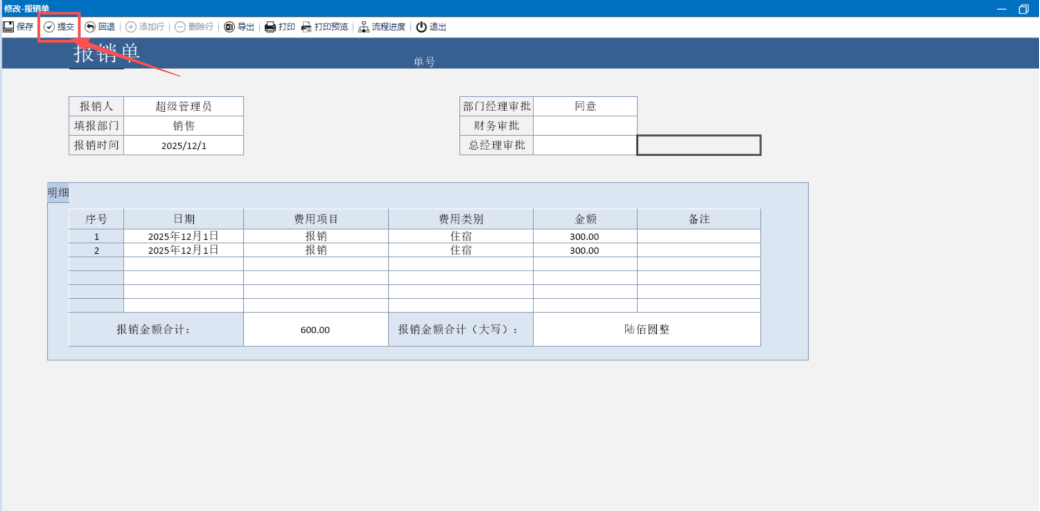The height and width of the screenshot is (511, 1040).
Task: Select the empty 财务审批 field
Action: tap(585, 126)
